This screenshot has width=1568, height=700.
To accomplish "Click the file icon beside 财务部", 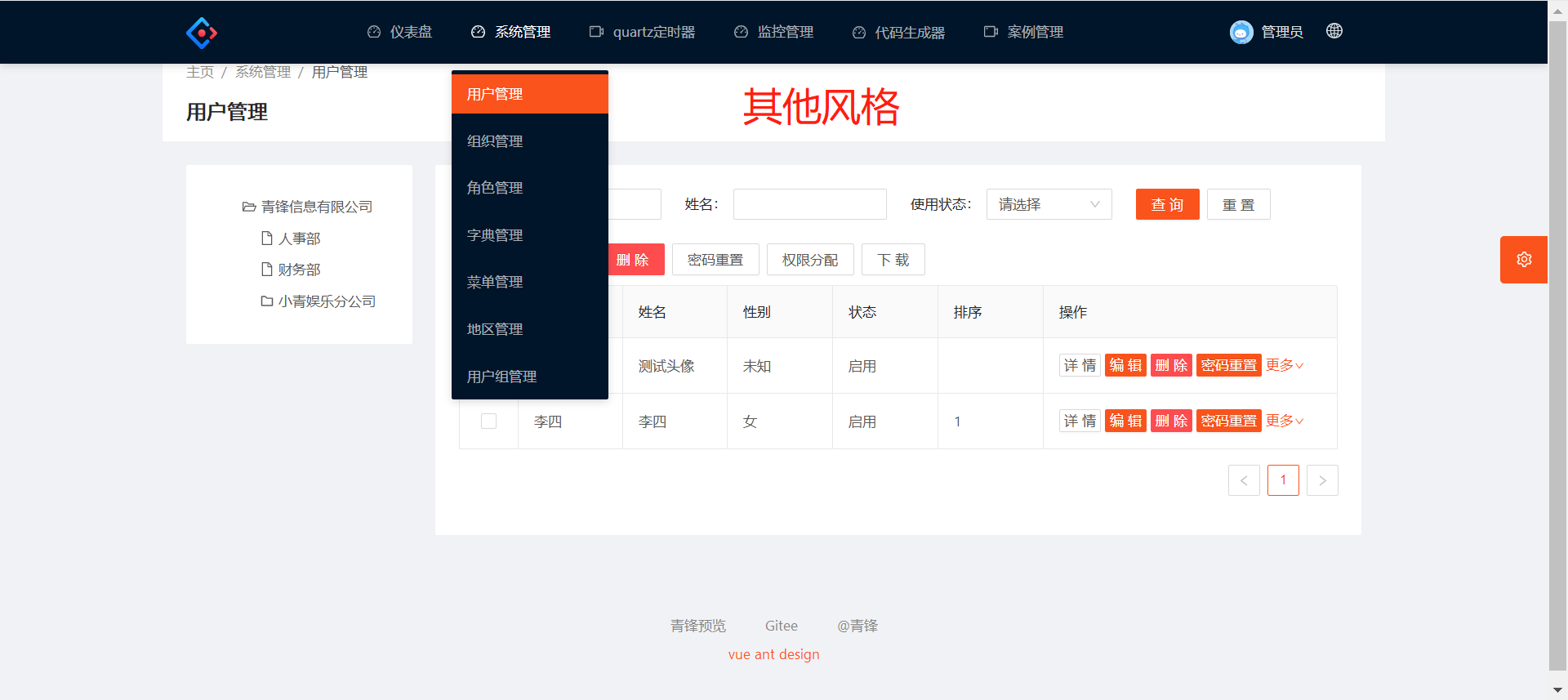I will coord(266,270).
